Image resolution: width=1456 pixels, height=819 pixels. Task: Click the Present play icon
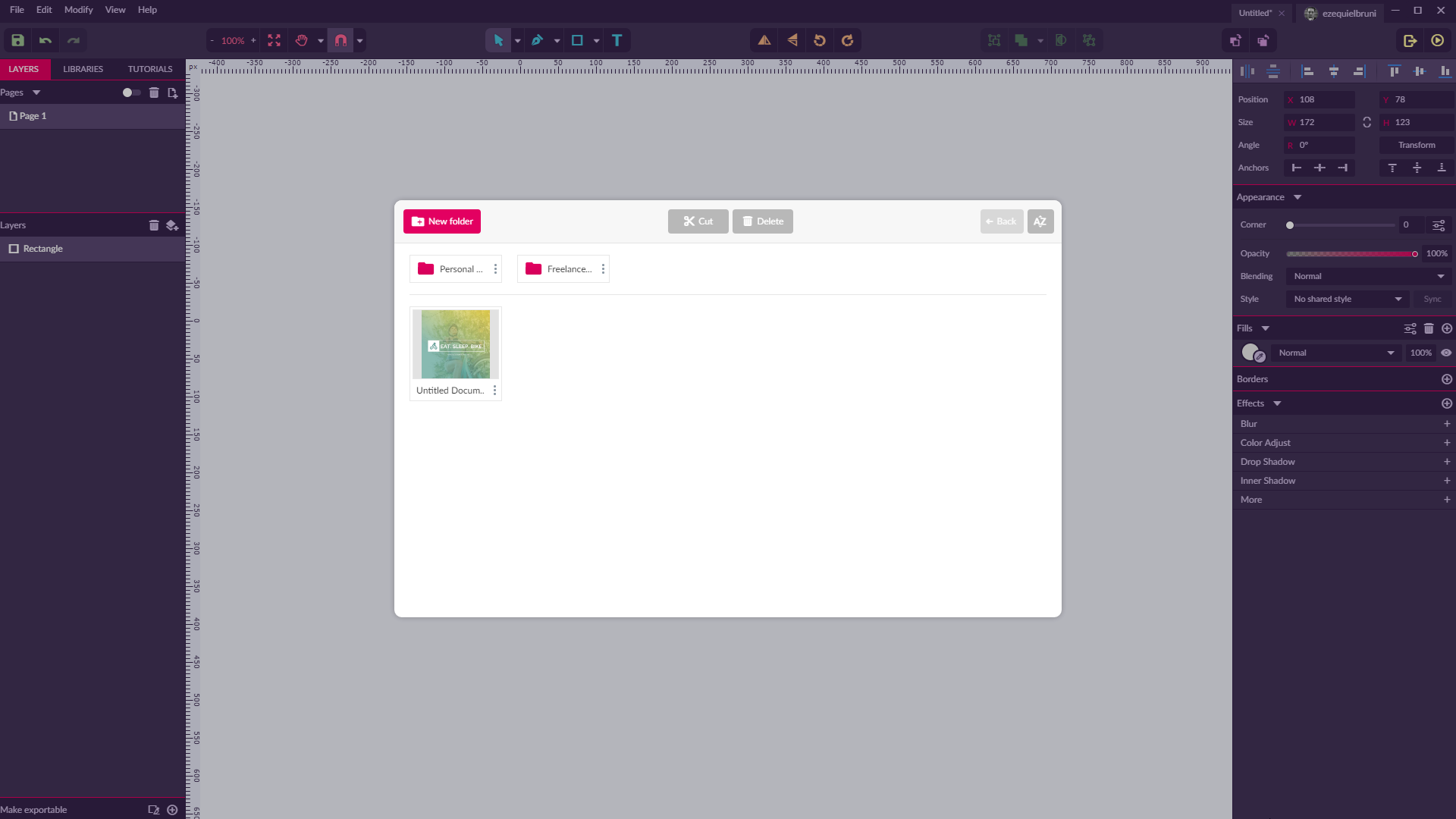(x=1438, y=40)
